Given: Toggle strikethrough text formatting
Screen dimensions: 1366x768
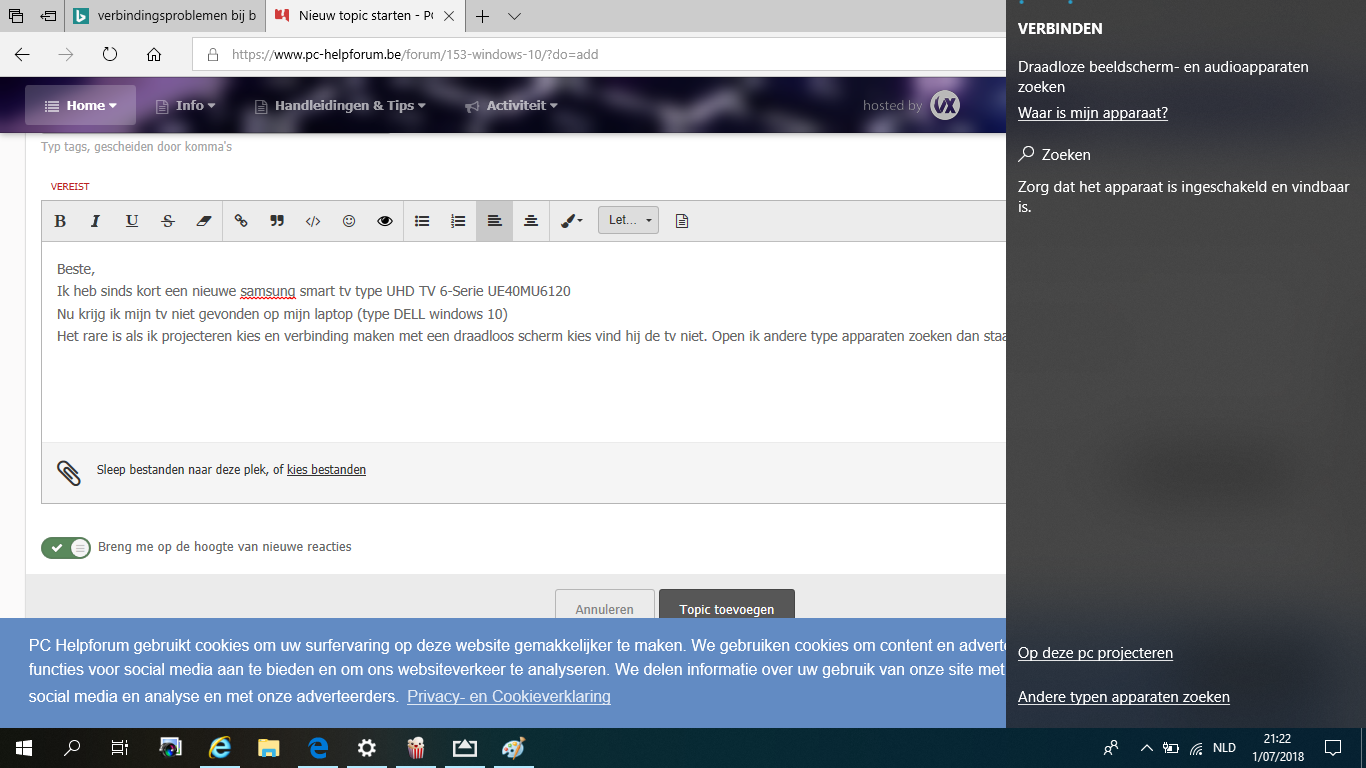Looking at the screenshot, I should [x=168, y=221].
